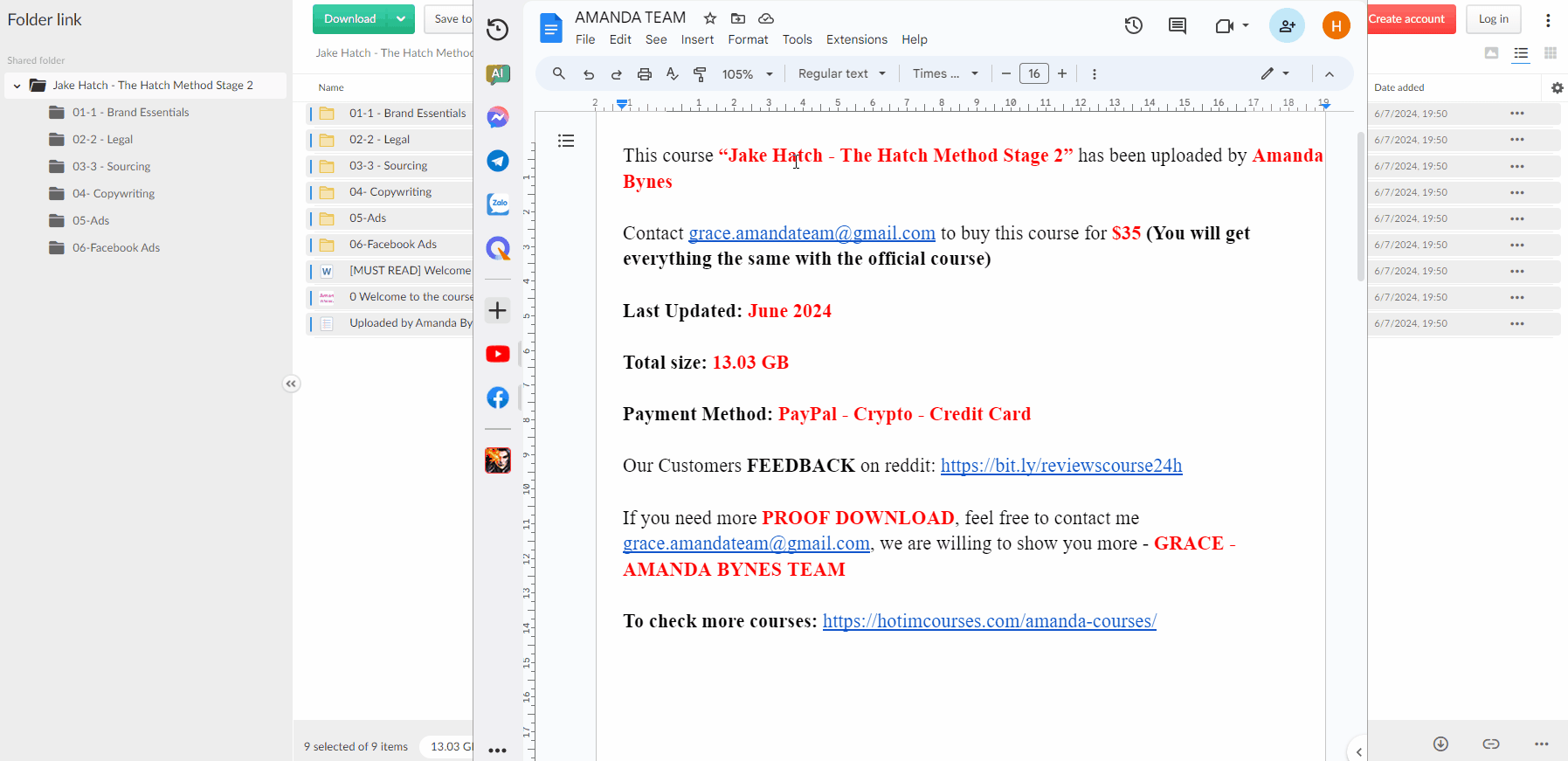
Task: Open the Regular text style dropdown
Action: [842, 74]
